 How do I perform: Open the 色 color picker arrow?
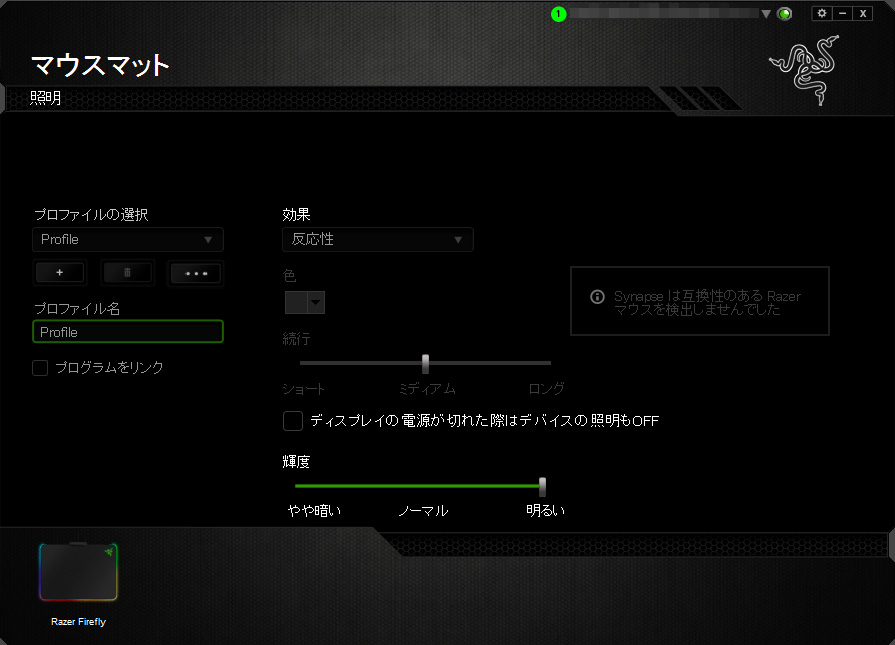click(x=316, y=303)
